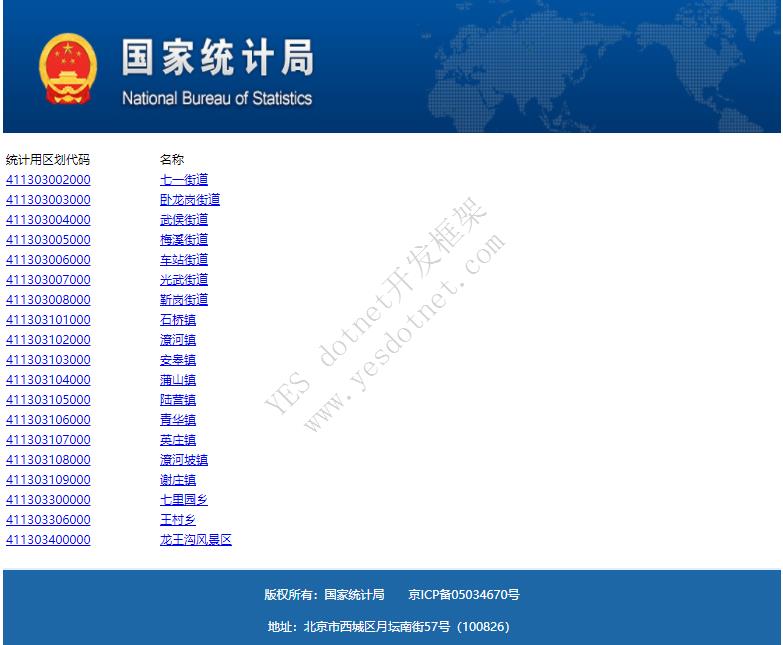The width and height of the screenshot is (783, 645).
Task: Open code link 411303002000
Action: pos(48,180)
